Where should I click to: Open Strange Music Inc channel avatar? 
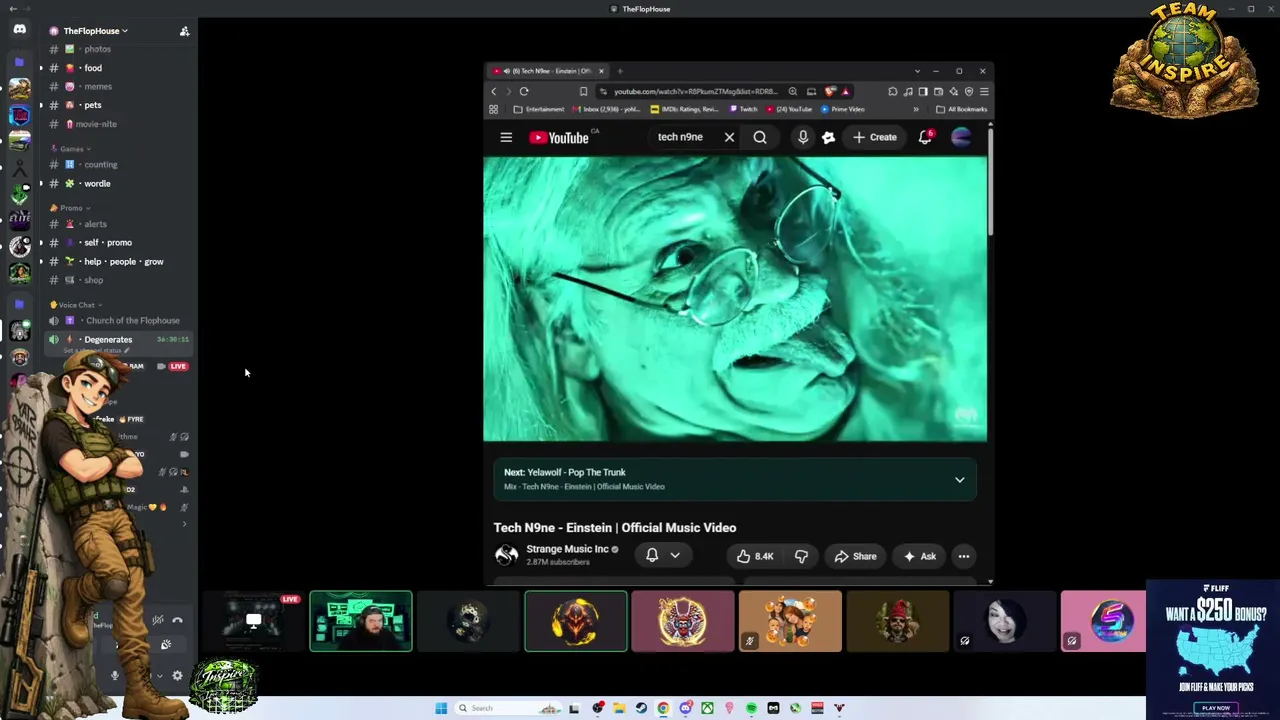[507, 555]
